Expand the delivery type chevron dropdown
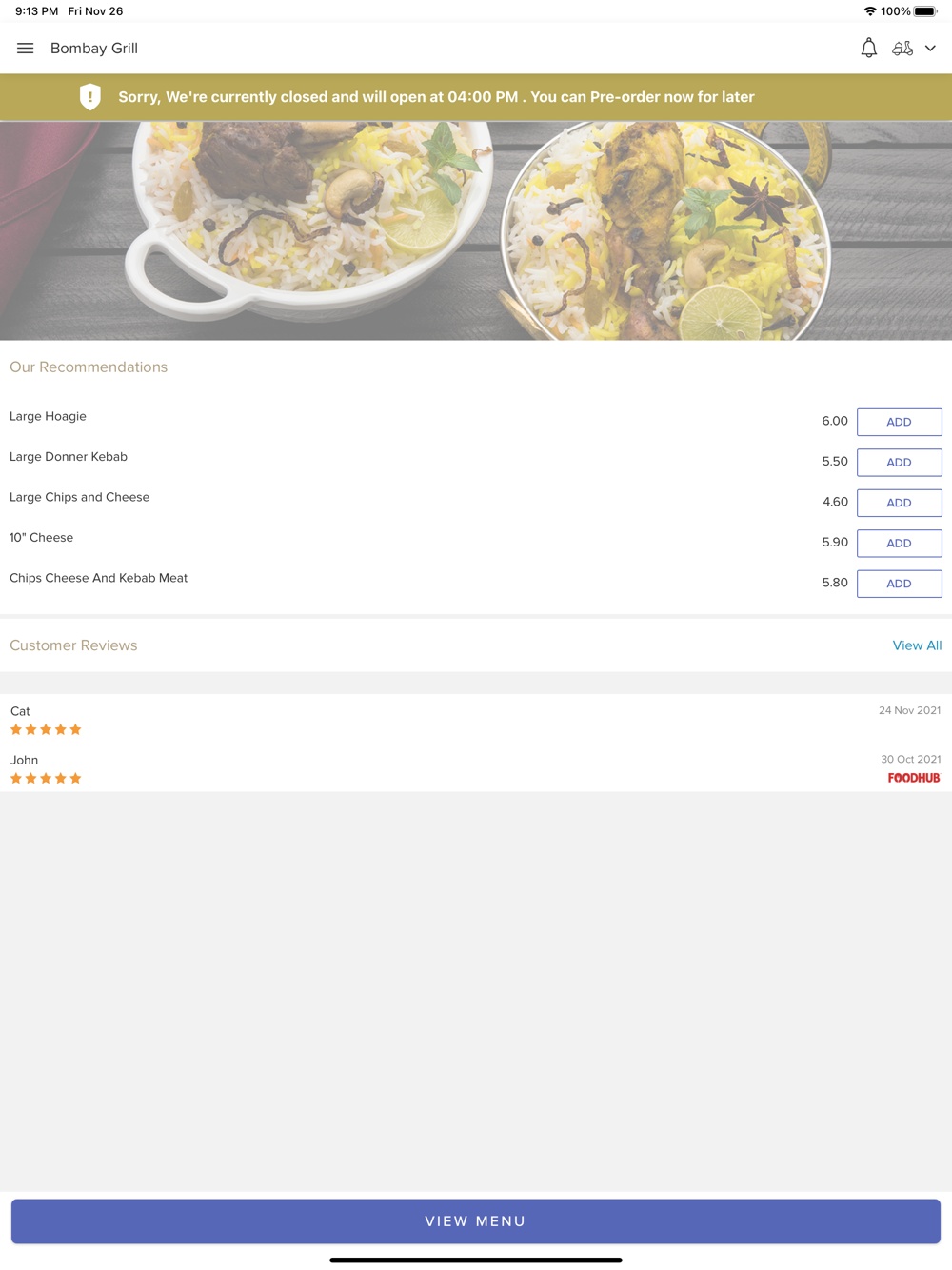 (x=930, y=49)
